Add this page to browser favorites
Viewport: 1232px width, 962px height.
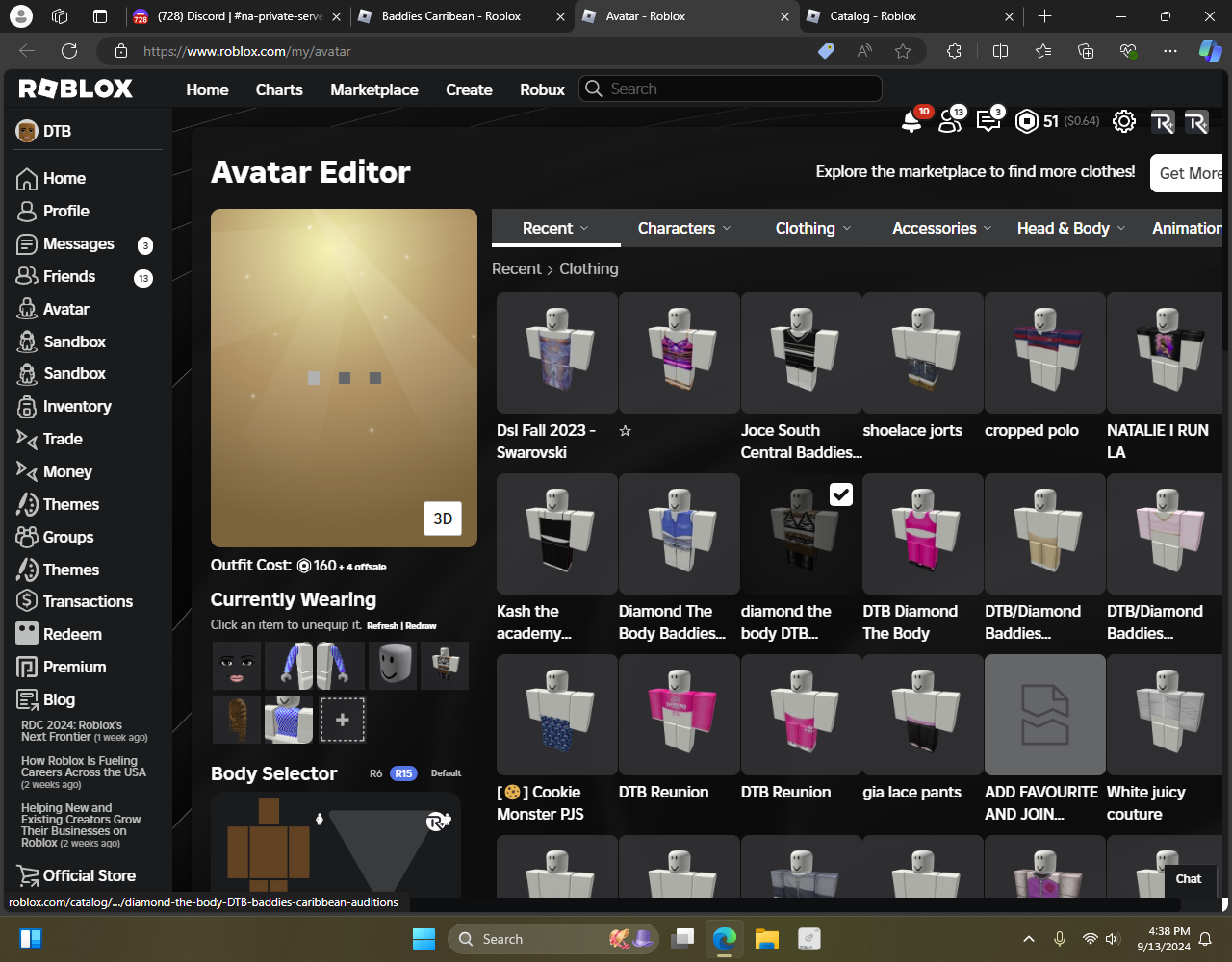click(903, 51)
